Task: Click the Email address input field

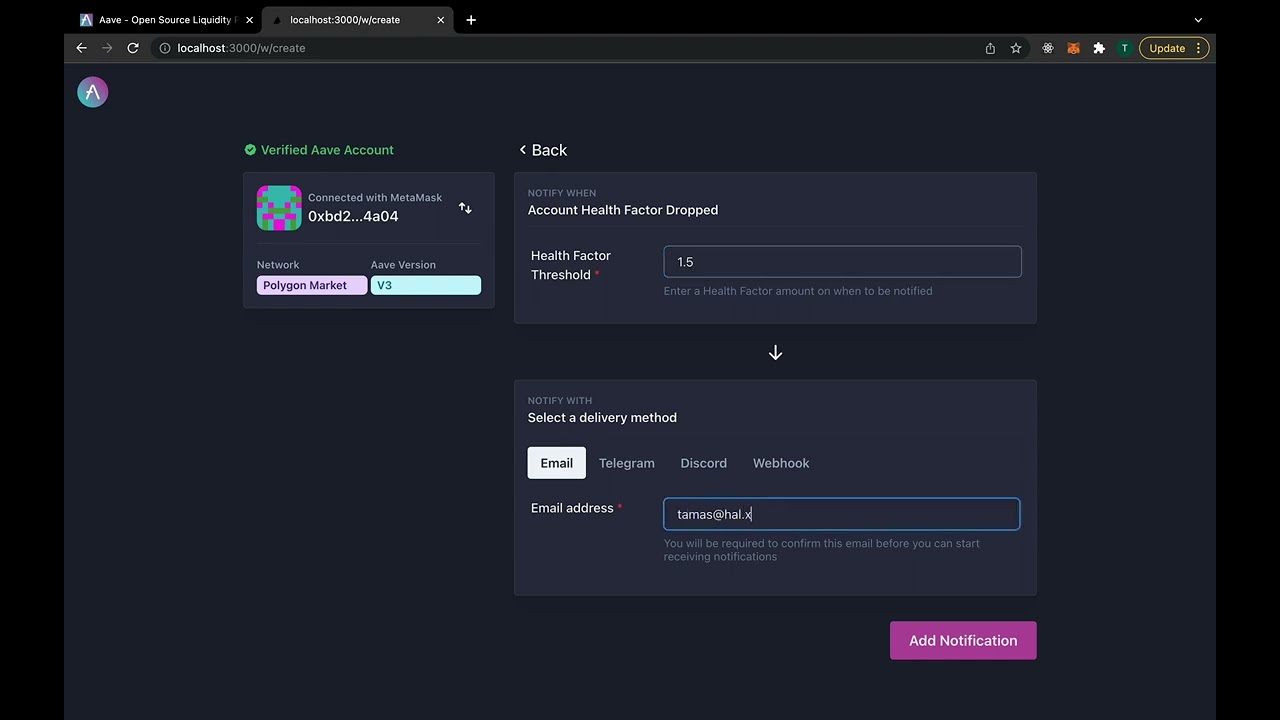Action: tap(842, 514)
